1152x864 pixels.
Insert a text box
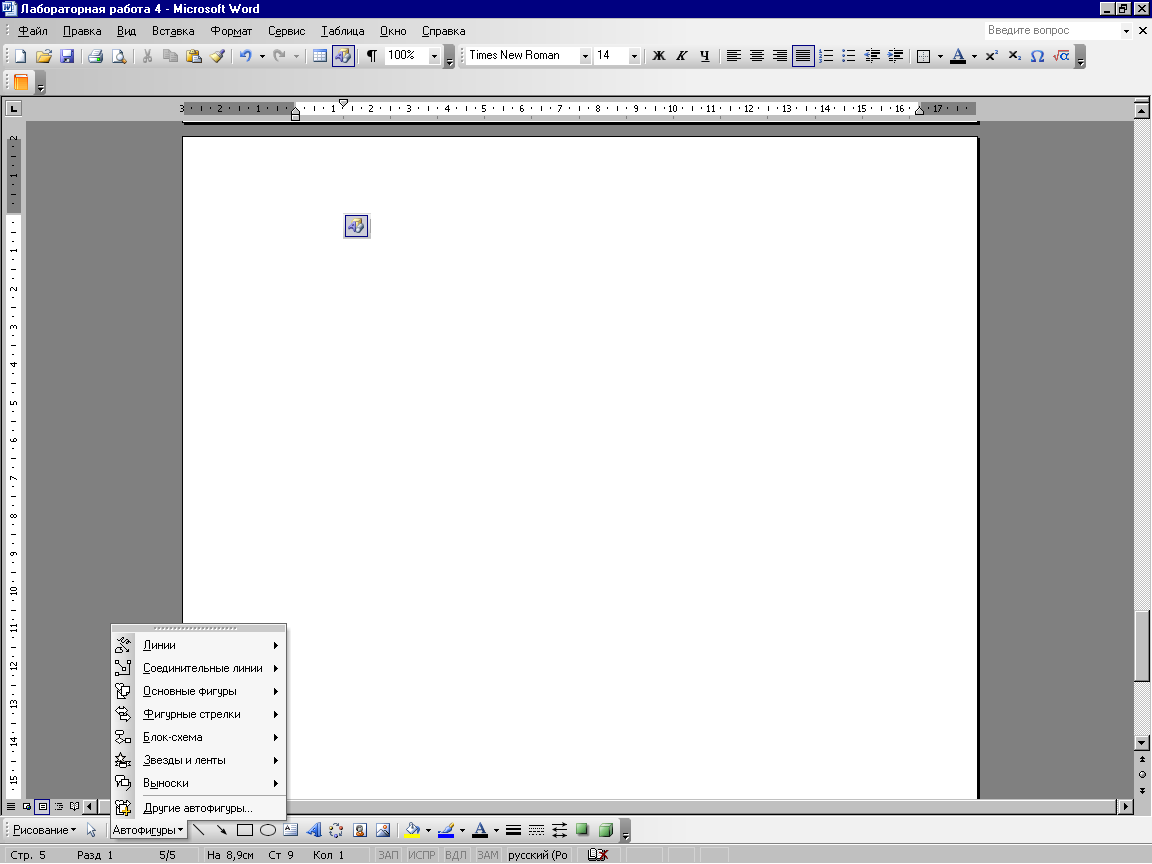pos(291,830)
